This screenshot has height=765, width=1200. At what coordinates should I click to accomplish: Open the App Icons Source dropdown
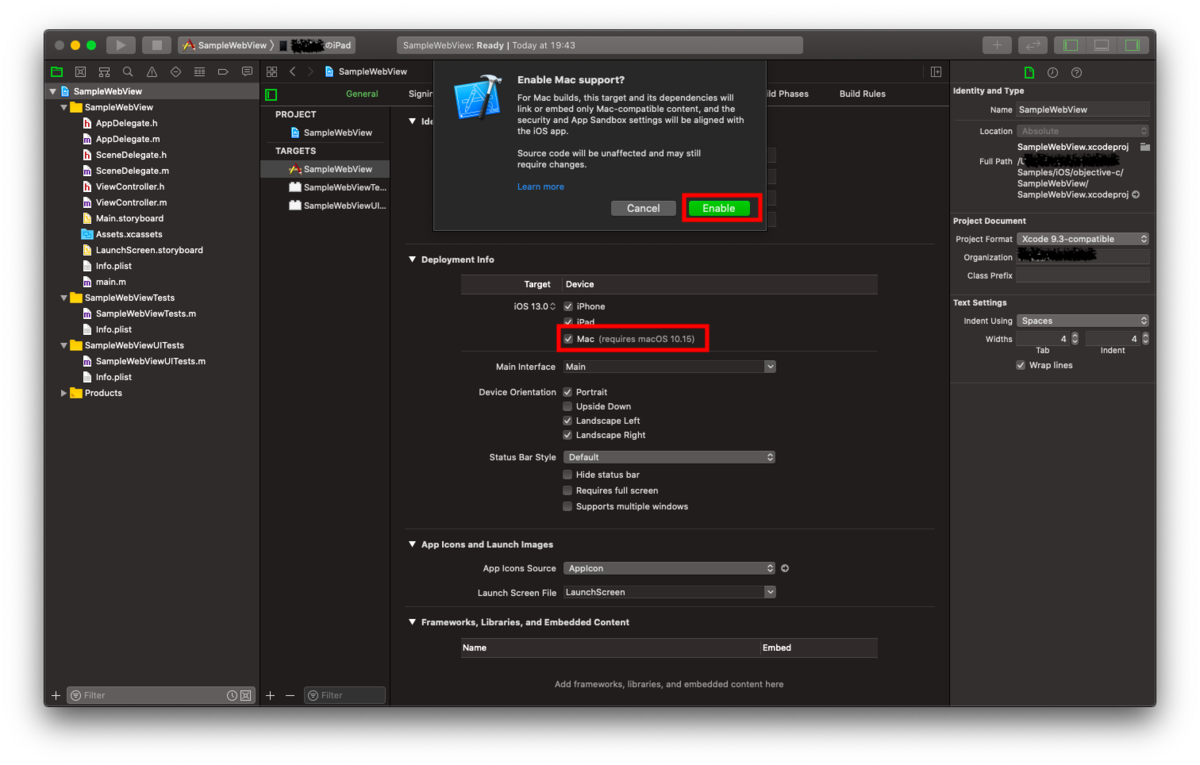coord(669,568)
